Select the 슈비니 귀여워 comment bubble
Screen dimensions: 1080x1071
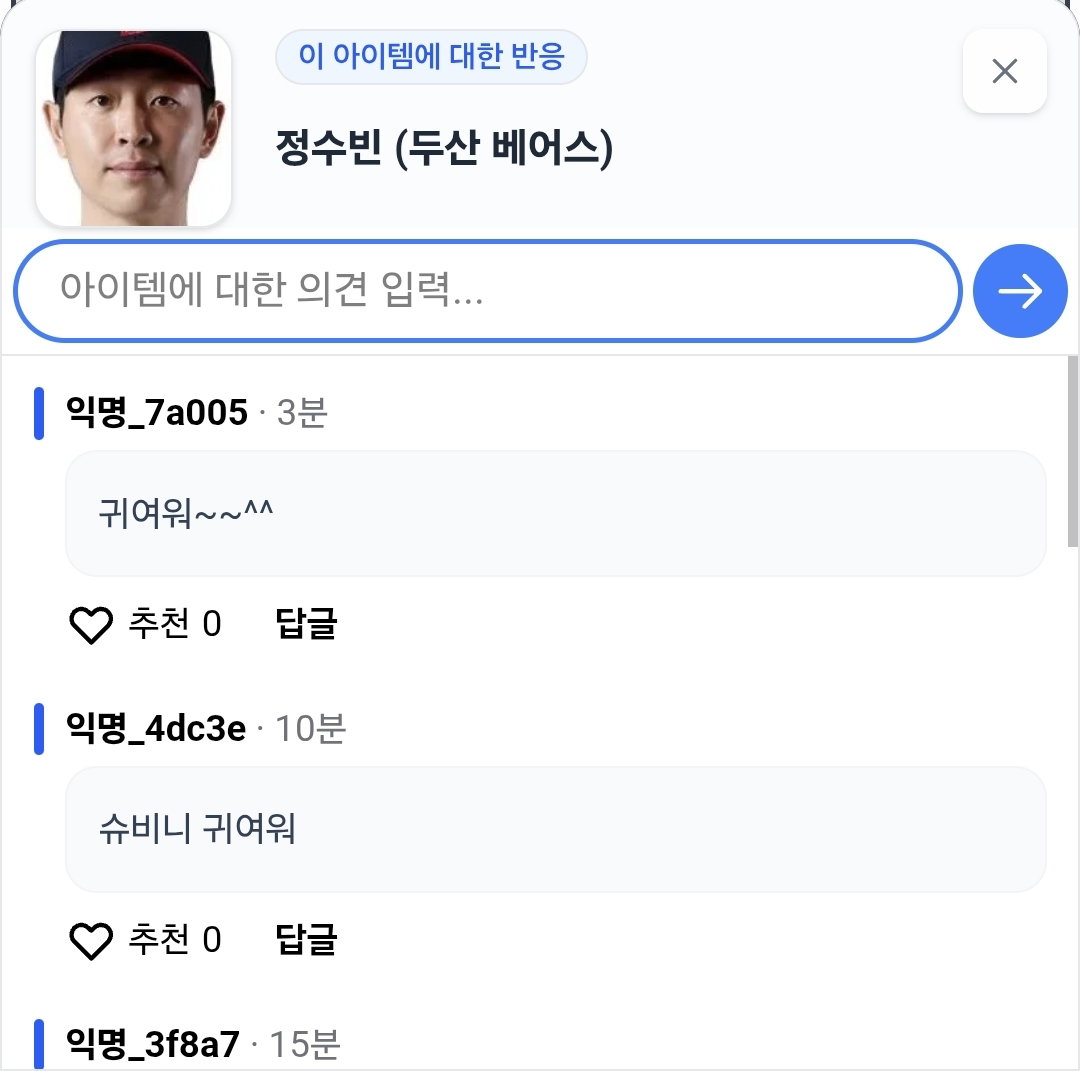point(555,829)
